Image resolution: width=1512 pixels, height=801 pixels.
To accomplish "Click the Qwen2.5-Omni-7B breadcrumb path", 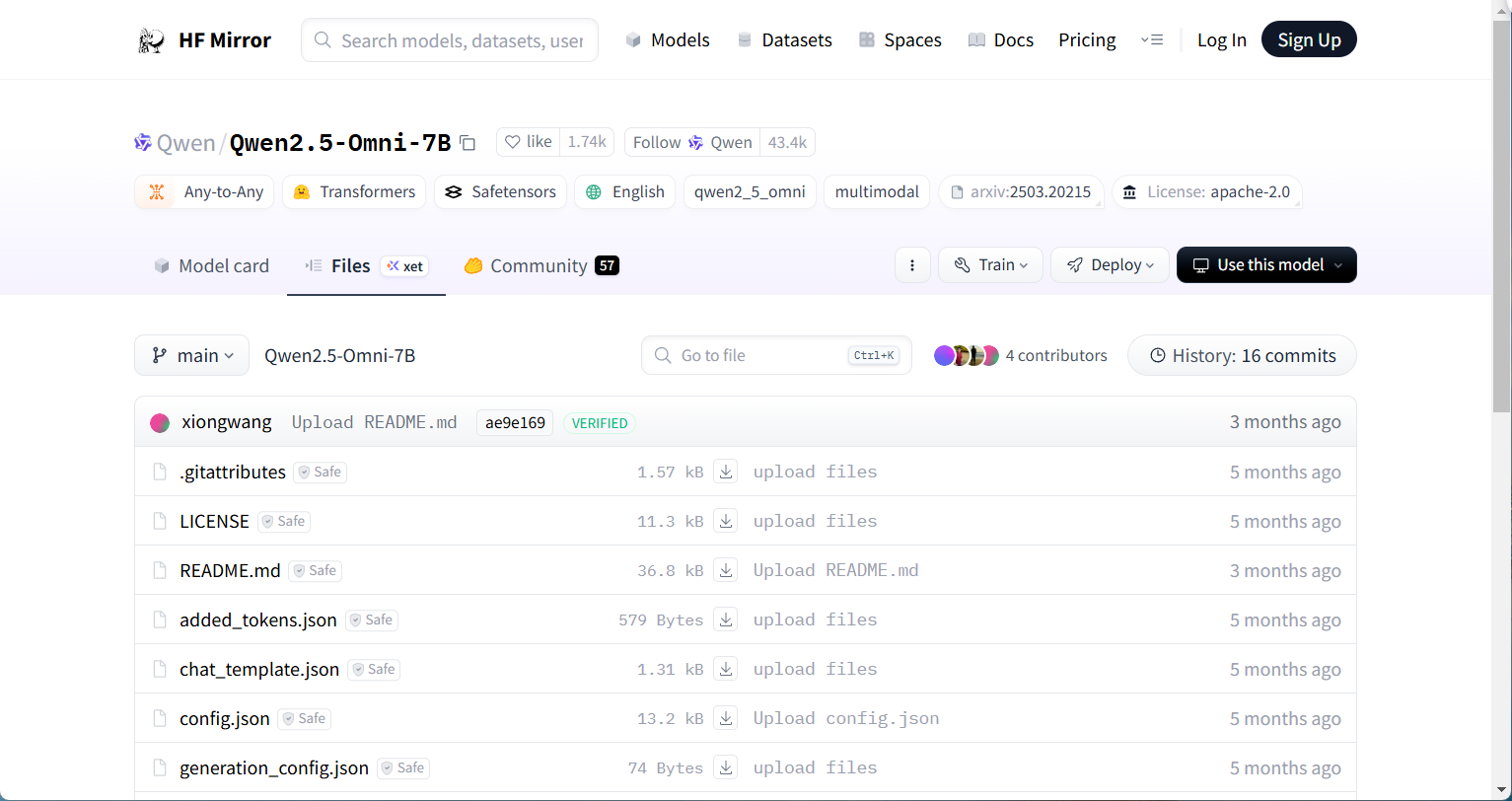I will coord(340,355).
